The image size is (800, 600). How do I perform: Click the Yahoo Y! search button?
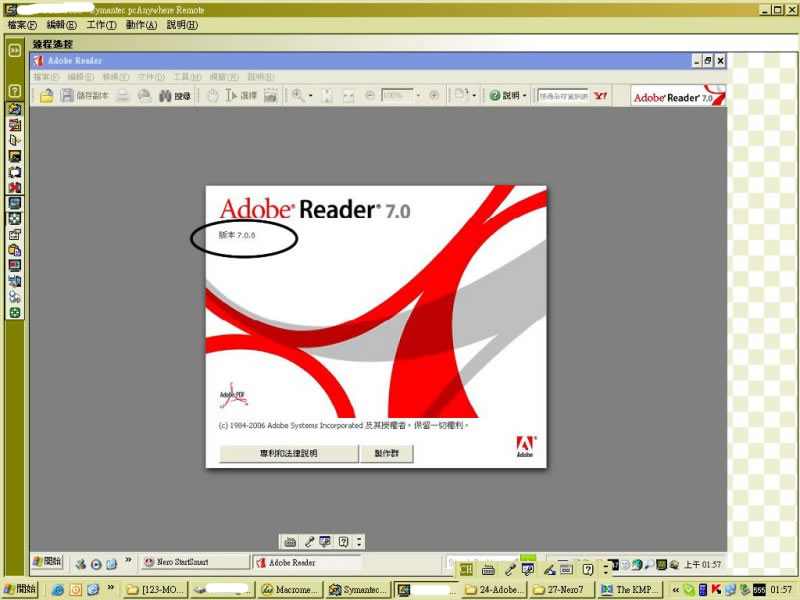click(x=601, y=95)
